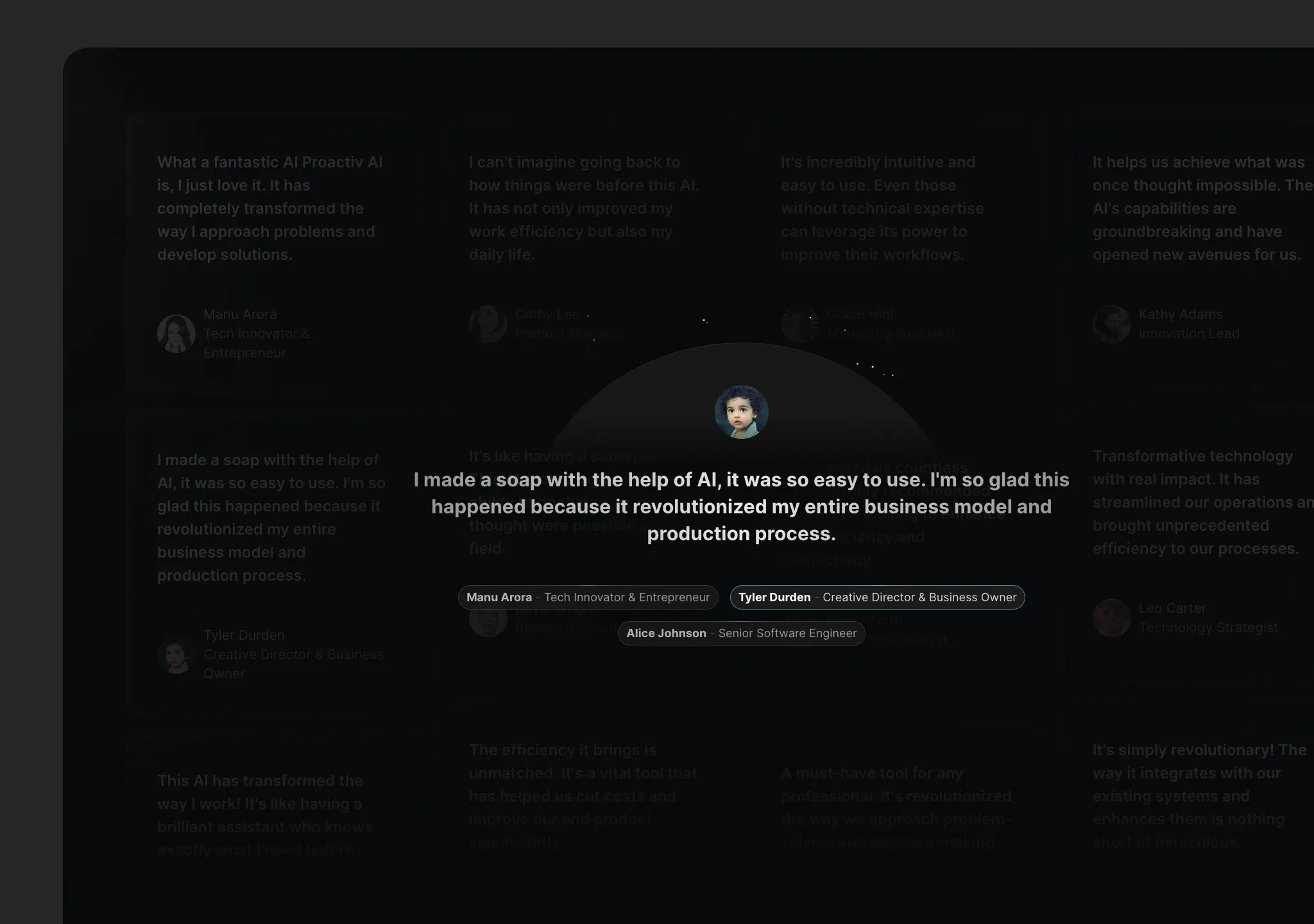Screen dimensions: 1314x924
Task: Select the Alice Johnson testimonial pill
Action: pos(741,633)
